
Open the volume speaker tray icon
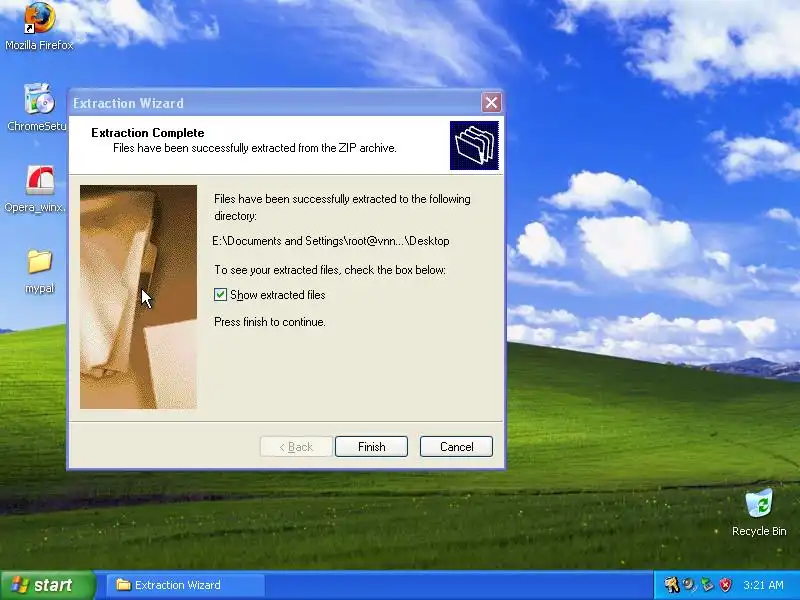coord(689,585)
